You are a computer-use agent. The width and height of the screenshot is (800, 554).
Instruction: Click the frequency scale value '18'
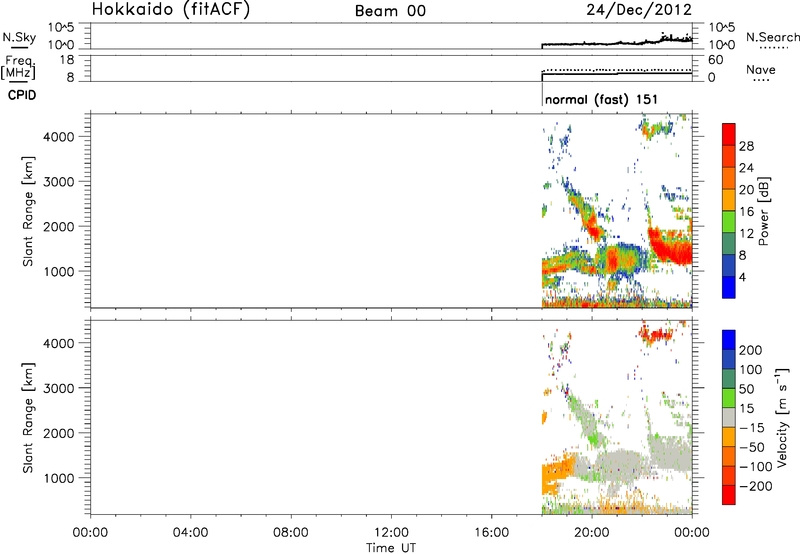(x=66, y=60)
